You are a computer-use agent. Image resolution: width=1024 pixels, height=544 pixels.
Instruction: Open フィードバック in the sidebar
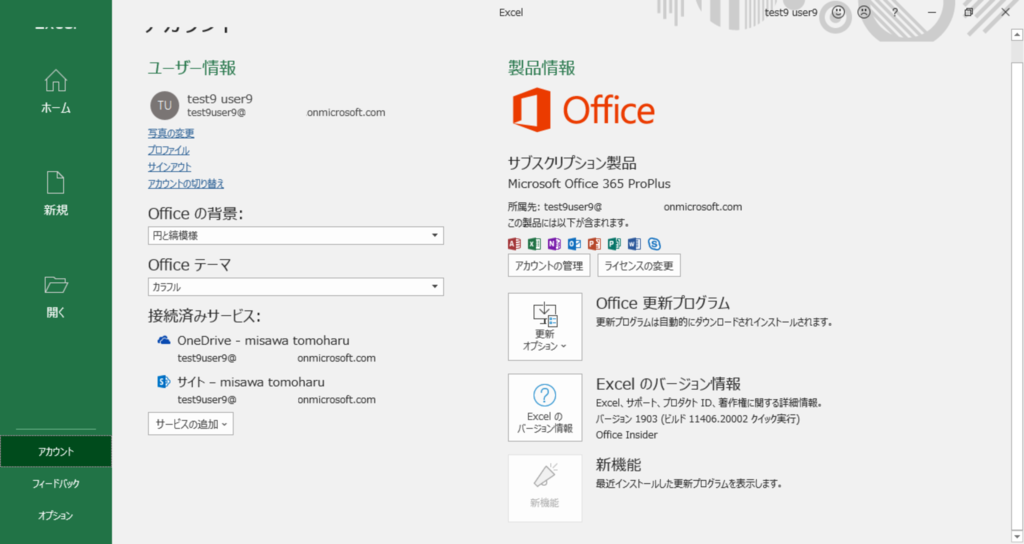point(56,483)
